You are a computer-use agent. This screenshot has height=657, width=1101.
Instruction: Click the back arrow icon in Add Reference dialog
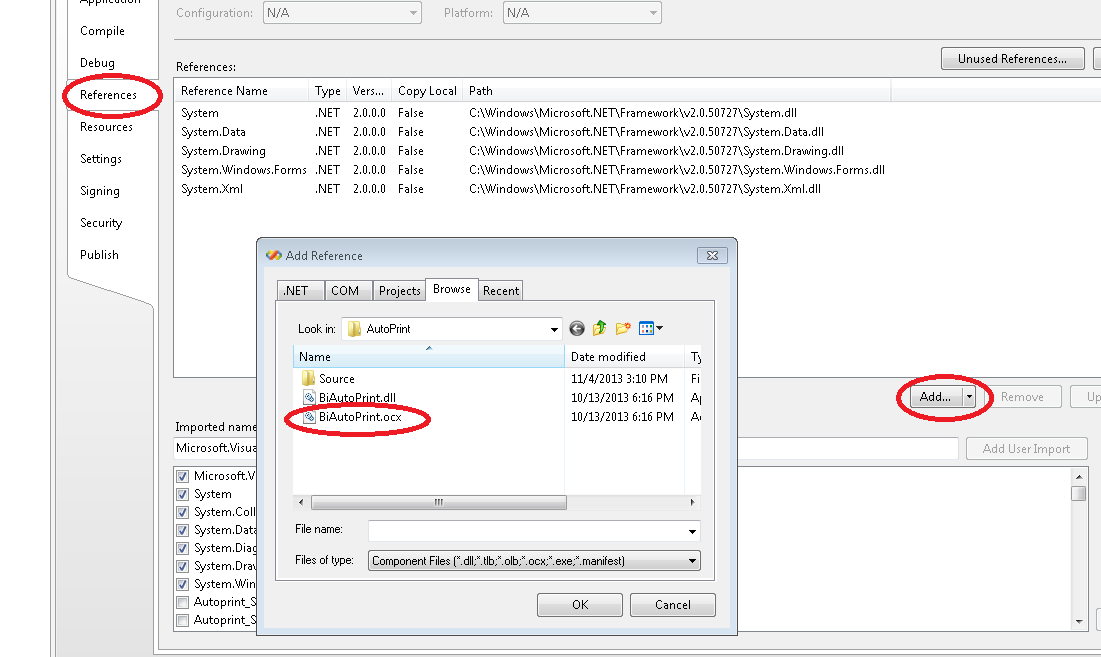[576, 328]
